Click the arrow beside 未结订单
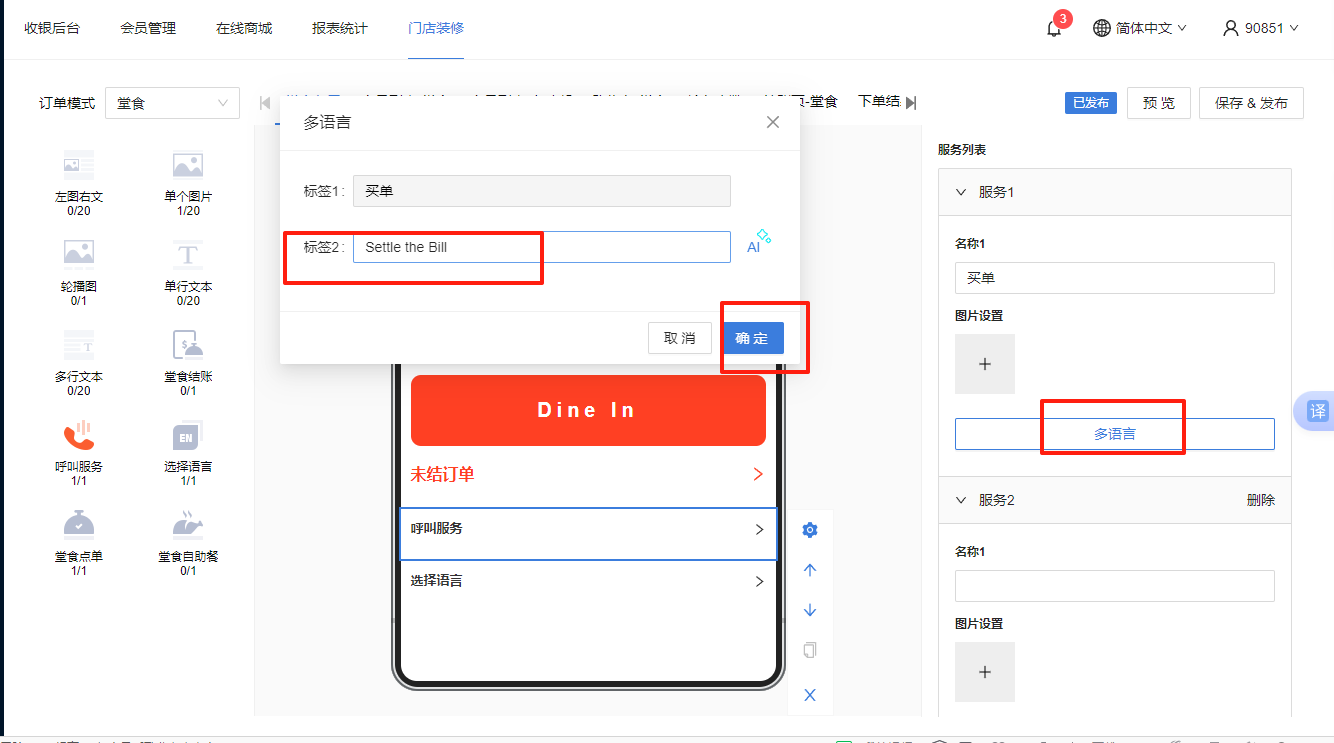1334x743 pixels. 758,474
